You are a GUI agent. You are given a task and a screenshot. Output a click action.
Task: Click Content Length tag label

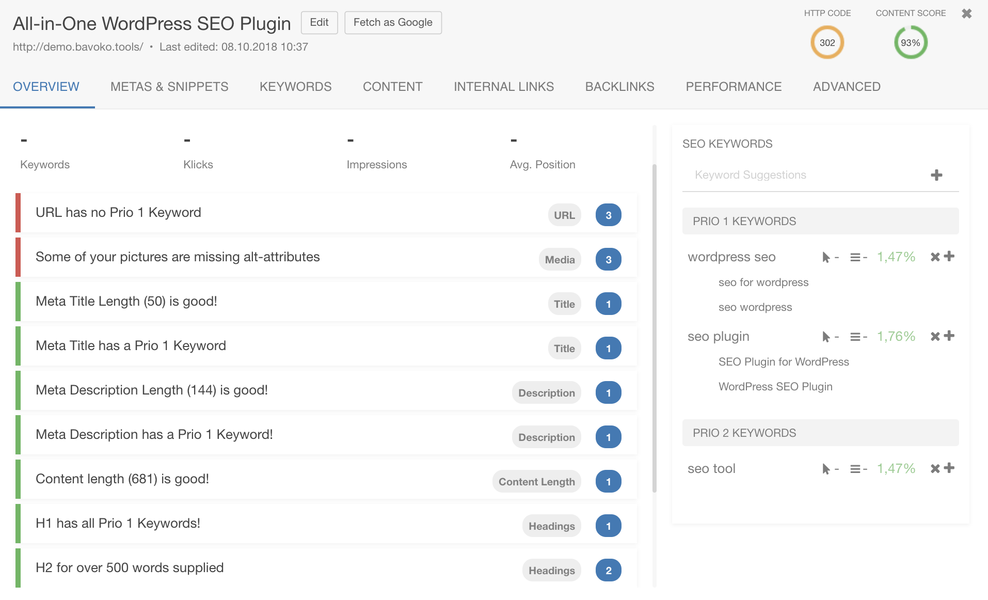[536, 482]
